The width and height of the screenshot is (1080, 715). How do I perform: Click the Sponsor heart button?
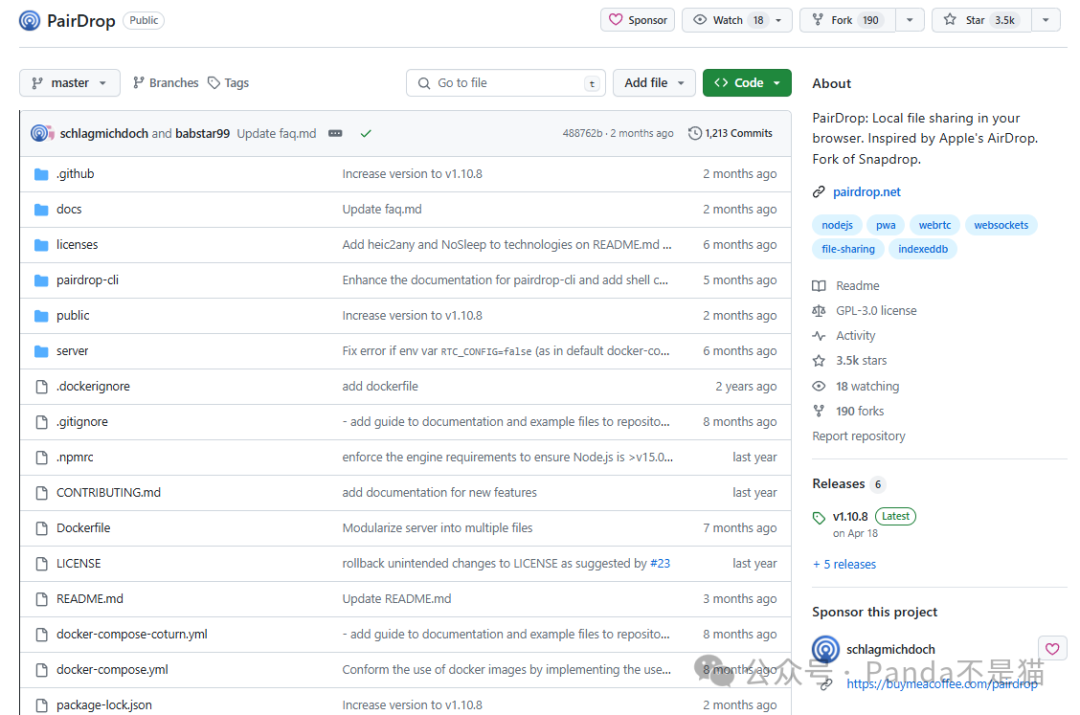(x=638, y=20)
